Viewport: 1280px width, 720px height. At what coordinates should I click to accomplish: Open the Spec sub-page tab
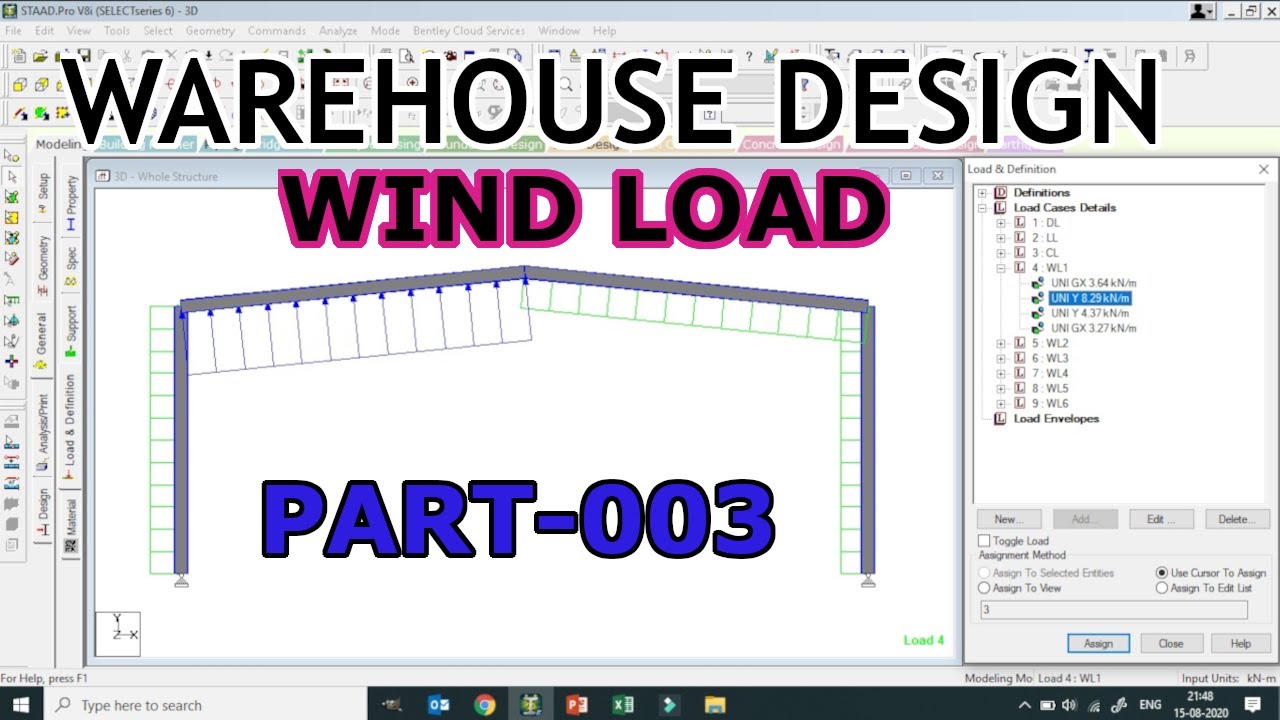(x=71, y=264)
